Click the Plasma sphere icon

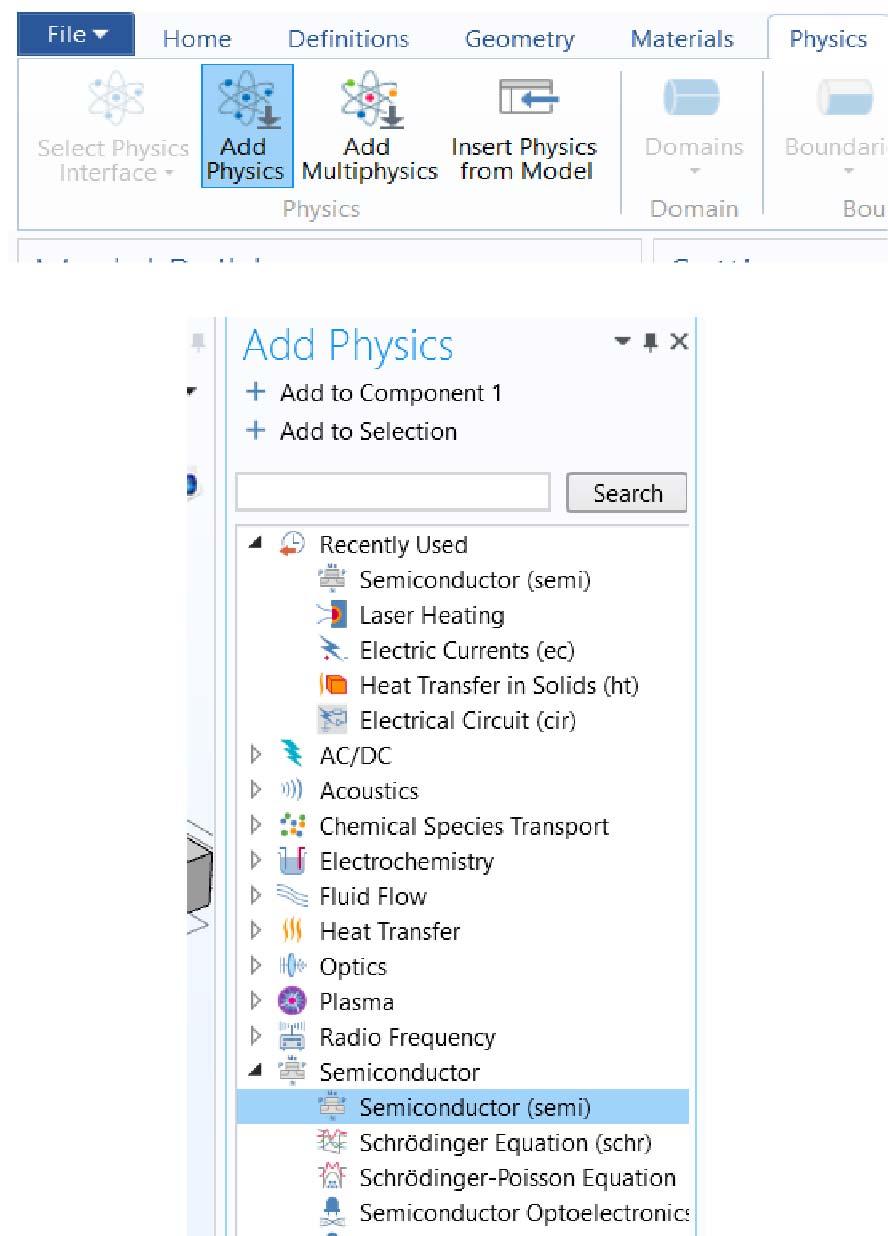pos(292,1002)
